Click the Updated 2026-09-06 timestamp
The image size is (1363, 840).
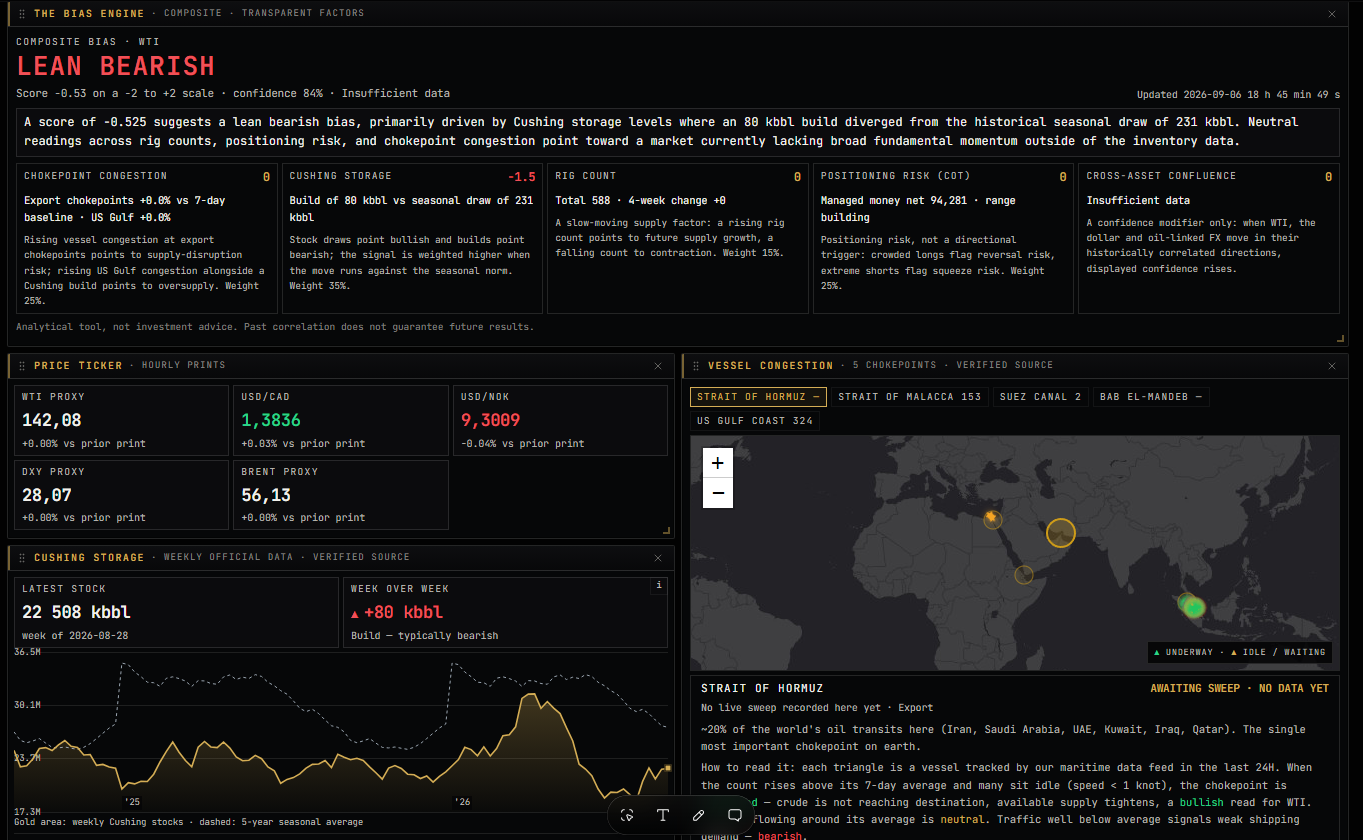click(x=1238, y=95)
